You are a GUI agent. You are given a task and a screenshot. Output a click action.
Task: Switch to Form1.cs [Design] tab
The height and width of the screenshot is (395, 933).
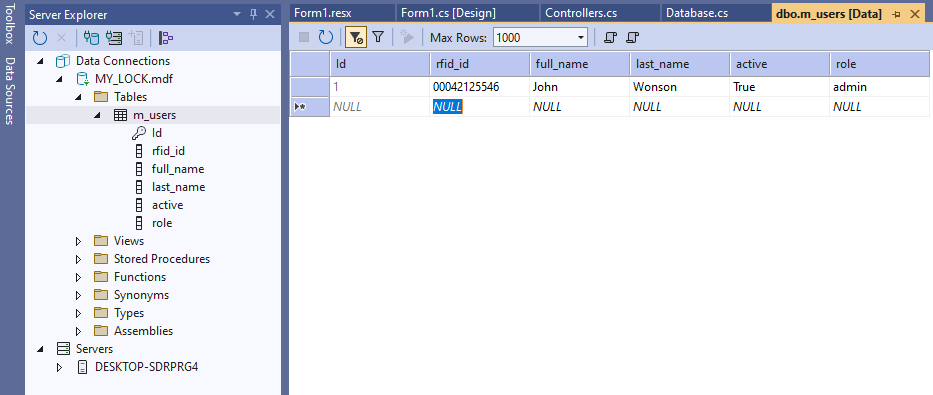(449, 13)
